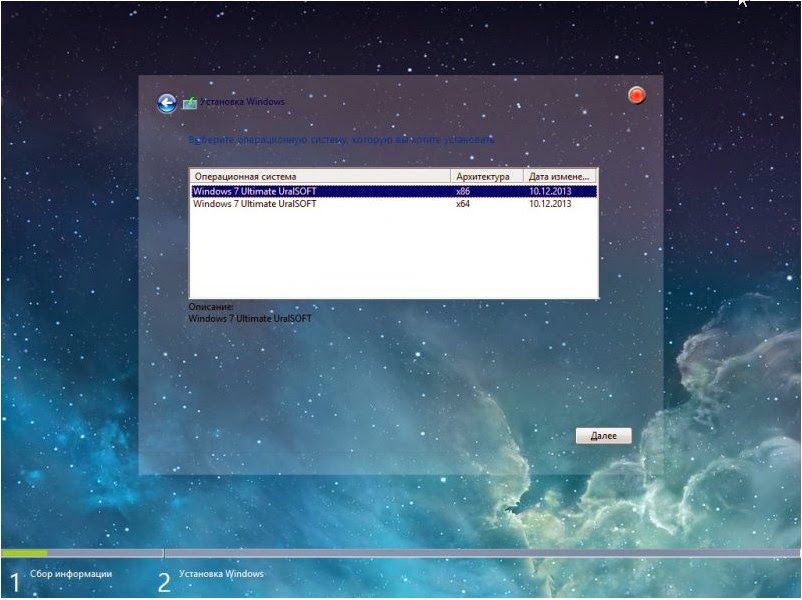
Task: Select the Windows 7 Ultimate UralSOFT x64 row
Action: pos(394,204)
